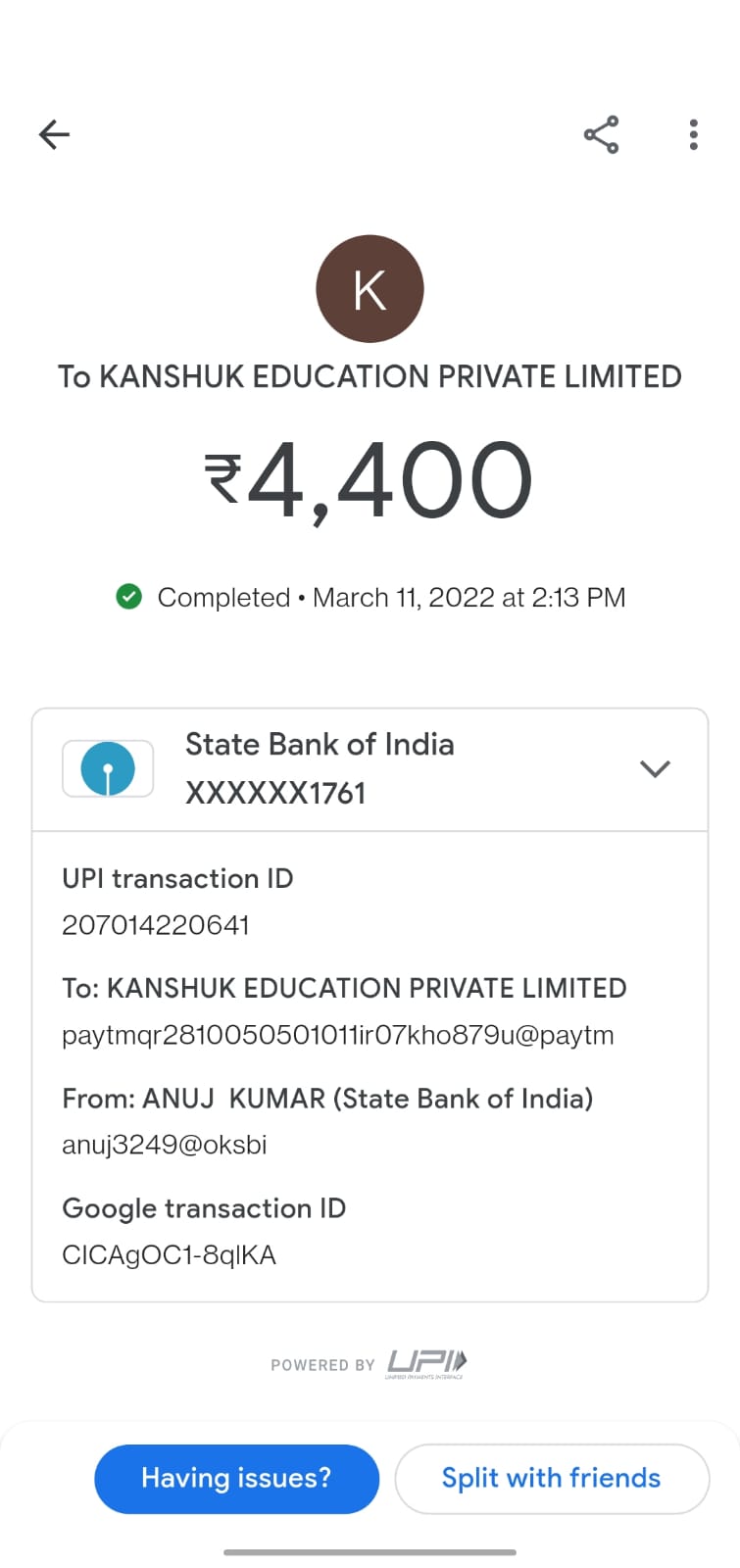The height and width of the screenshot is (1568, 740).
Task: Collapse the bank details chevron
Action: point(655,768)
